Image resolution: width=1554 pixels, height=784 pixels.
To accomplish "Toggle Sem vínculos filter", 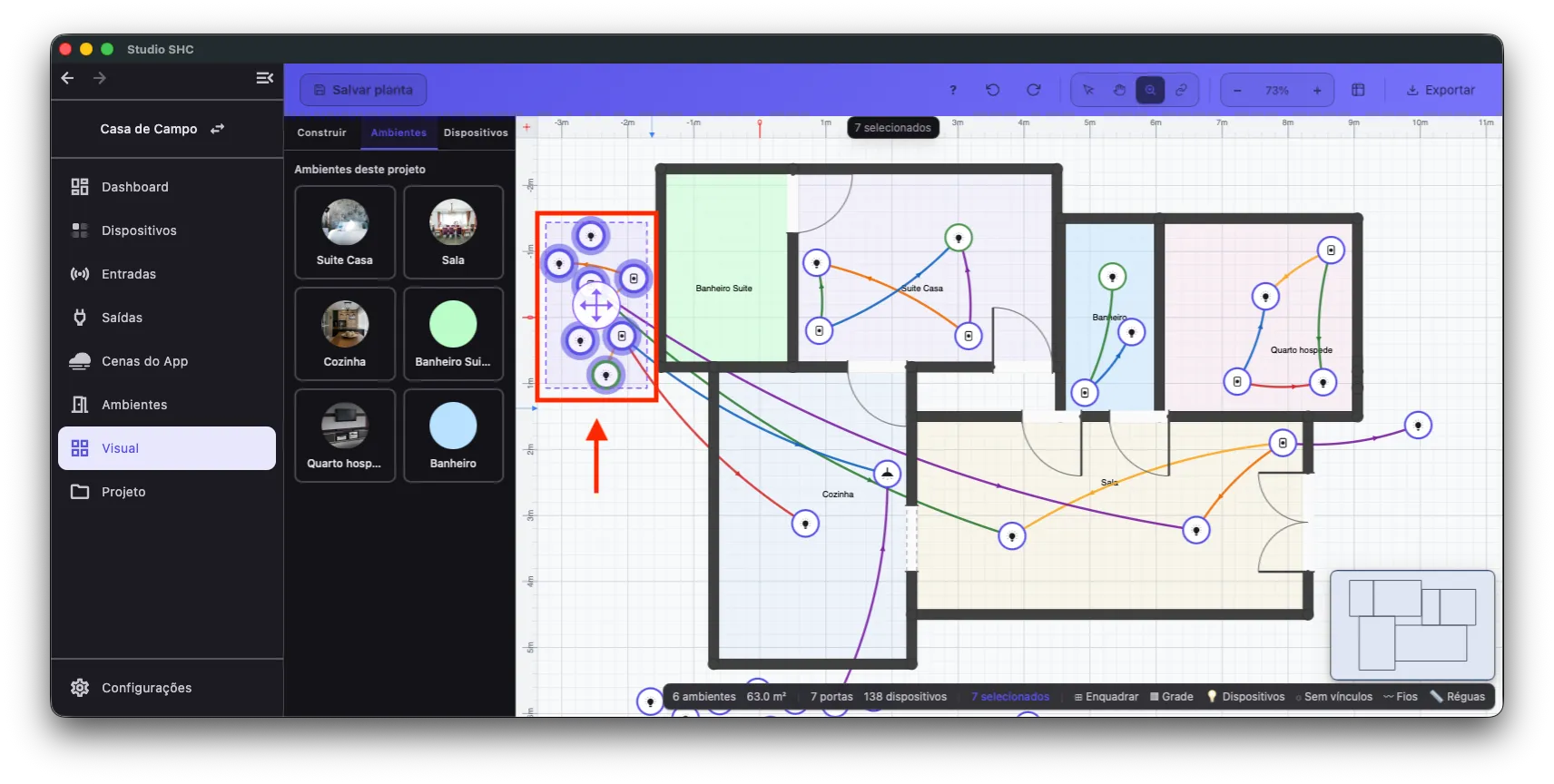I will pyautogui.click(x=1333, y=697).
